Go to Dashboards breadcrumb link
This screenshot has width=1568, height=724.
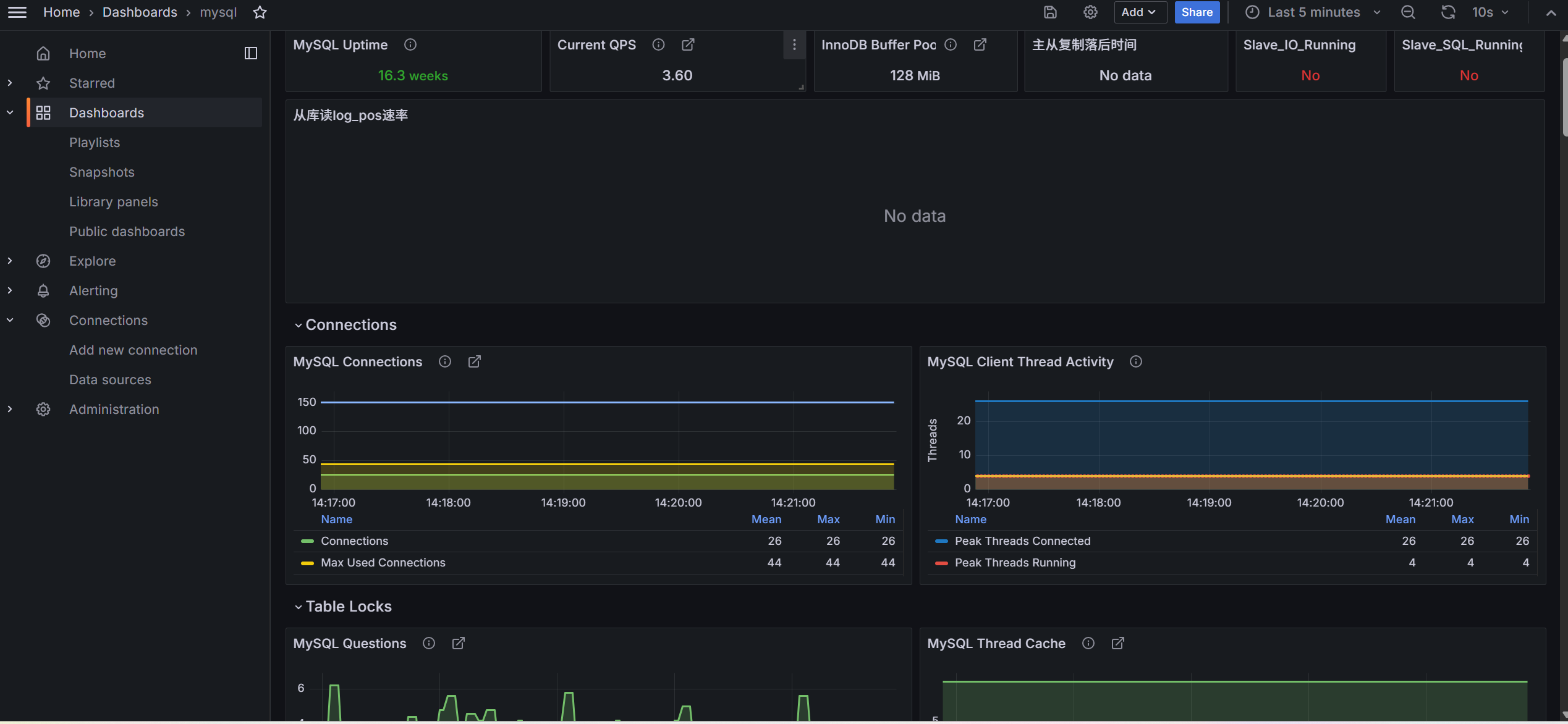140,12
